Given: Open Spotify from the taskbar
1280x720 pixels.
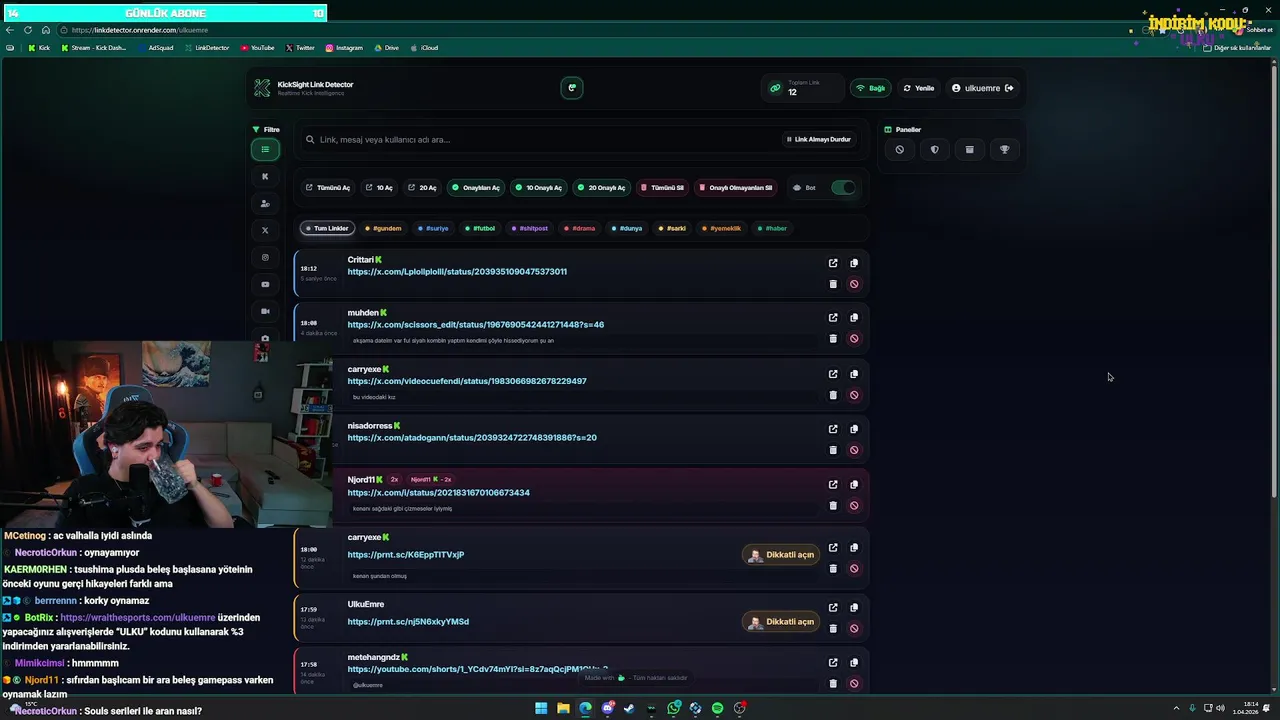Looking at the screenshot, I should click(x=717, y=708).
